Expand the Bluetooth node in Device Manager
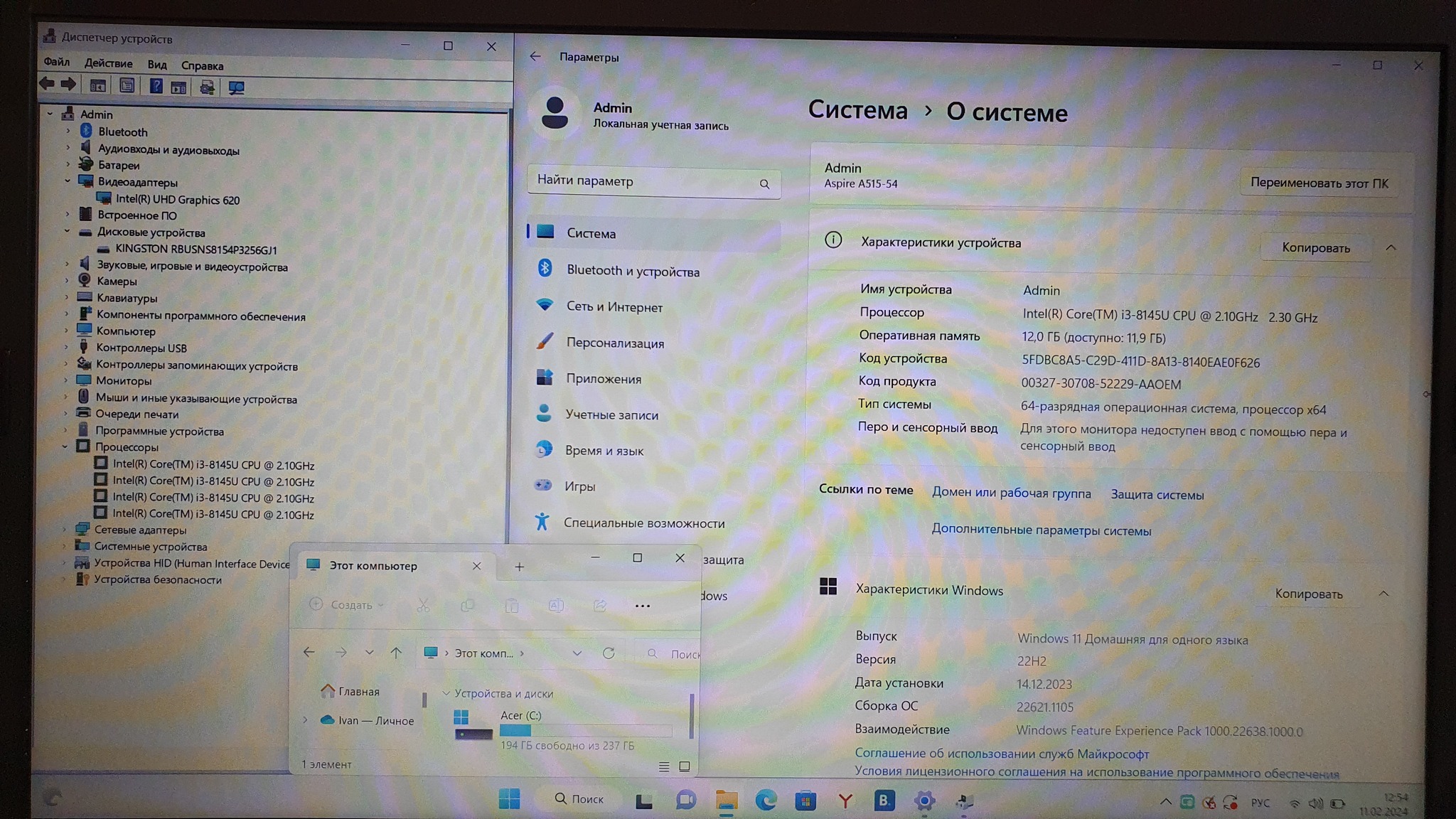Image resolution: width=1456 pixels, height=819 pixels. [x=68, y=132]
